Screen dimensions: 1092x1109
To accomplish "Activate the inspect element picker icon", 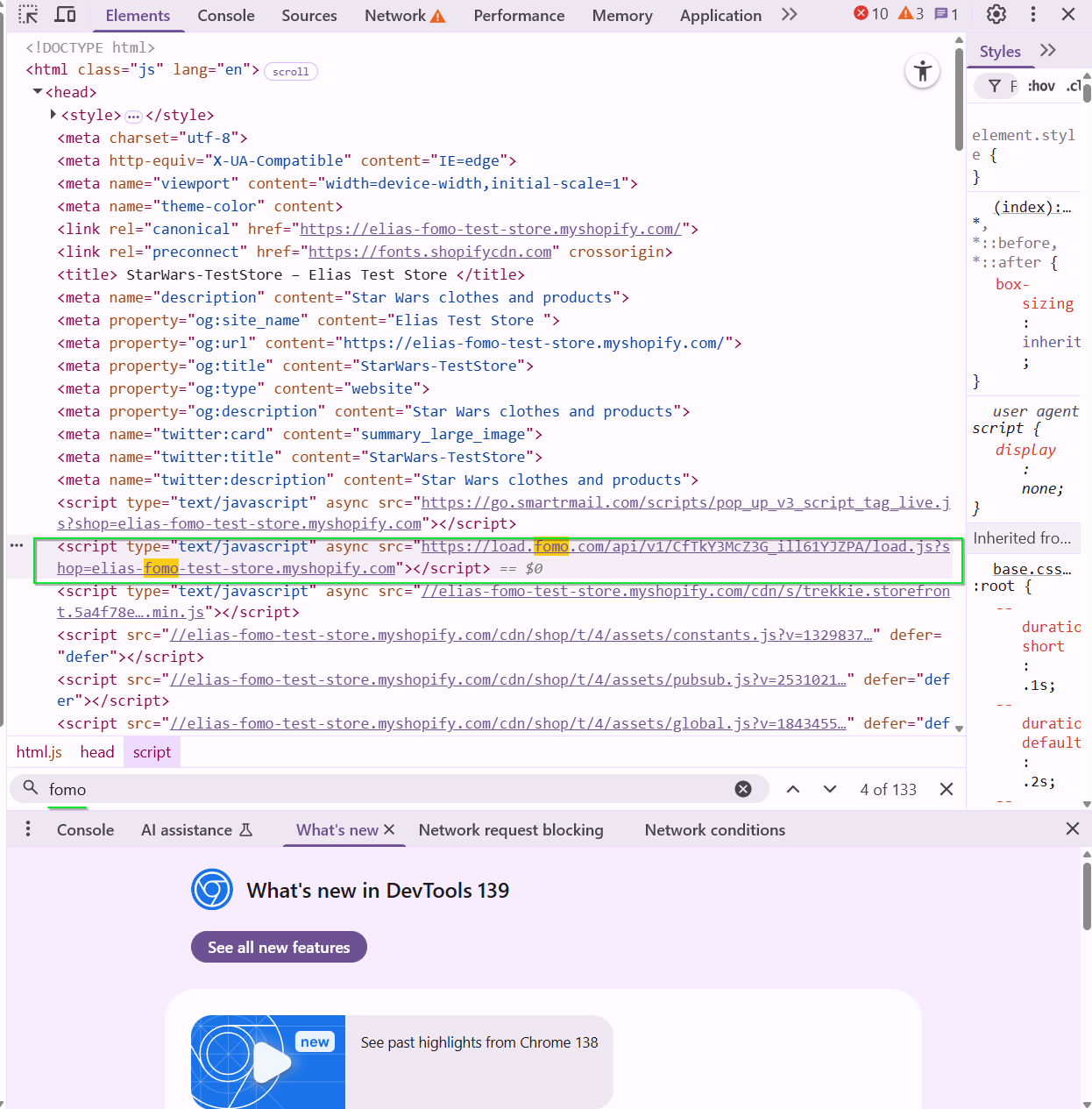I will (x=28, y=15).
